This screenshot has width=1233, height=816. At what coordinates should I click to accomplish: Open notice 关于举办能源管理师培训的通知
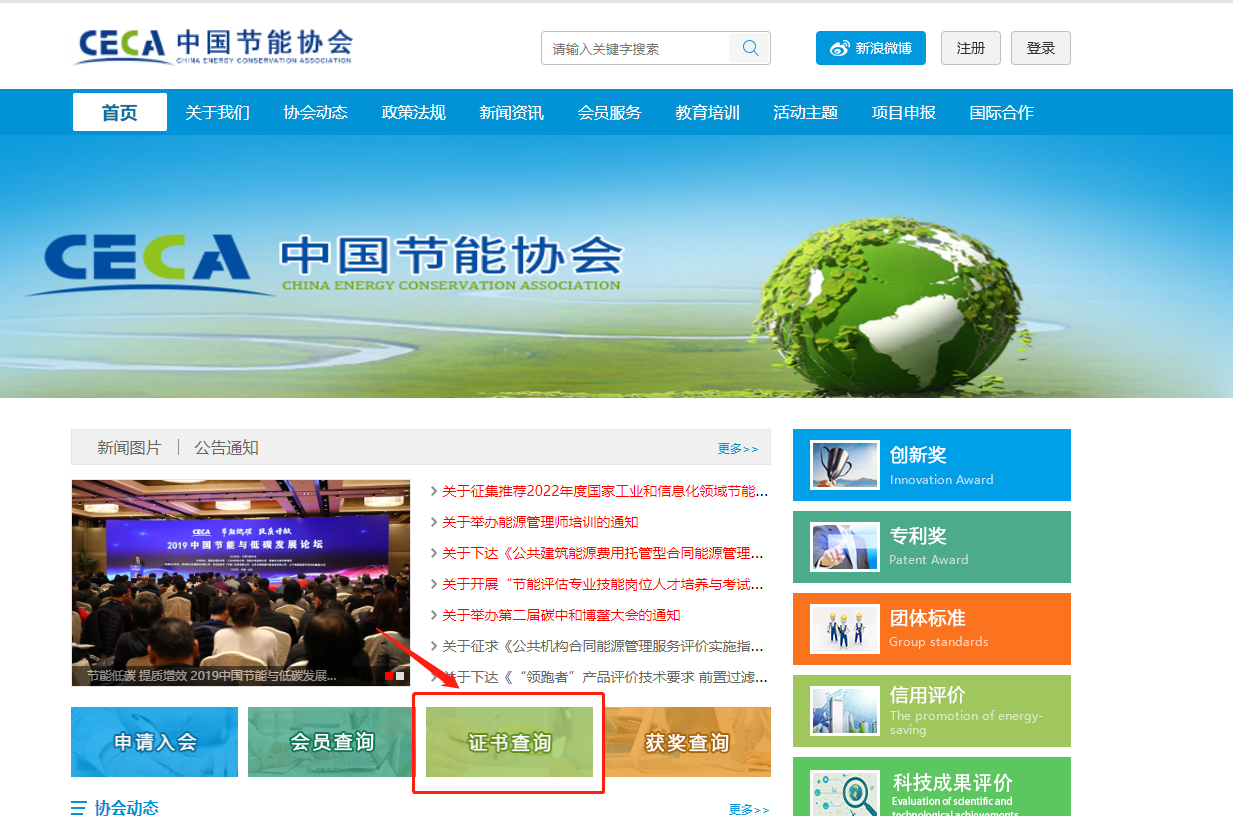click(540, 522)
